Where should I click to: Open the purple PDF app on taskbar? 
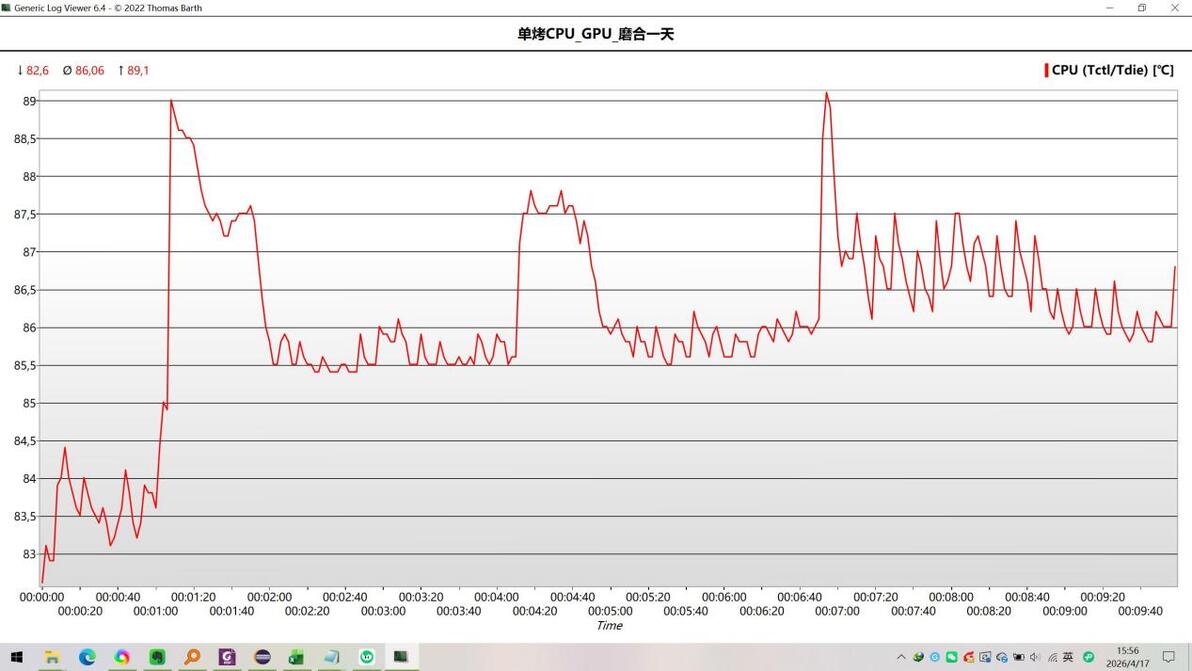(x=227, y=657)
